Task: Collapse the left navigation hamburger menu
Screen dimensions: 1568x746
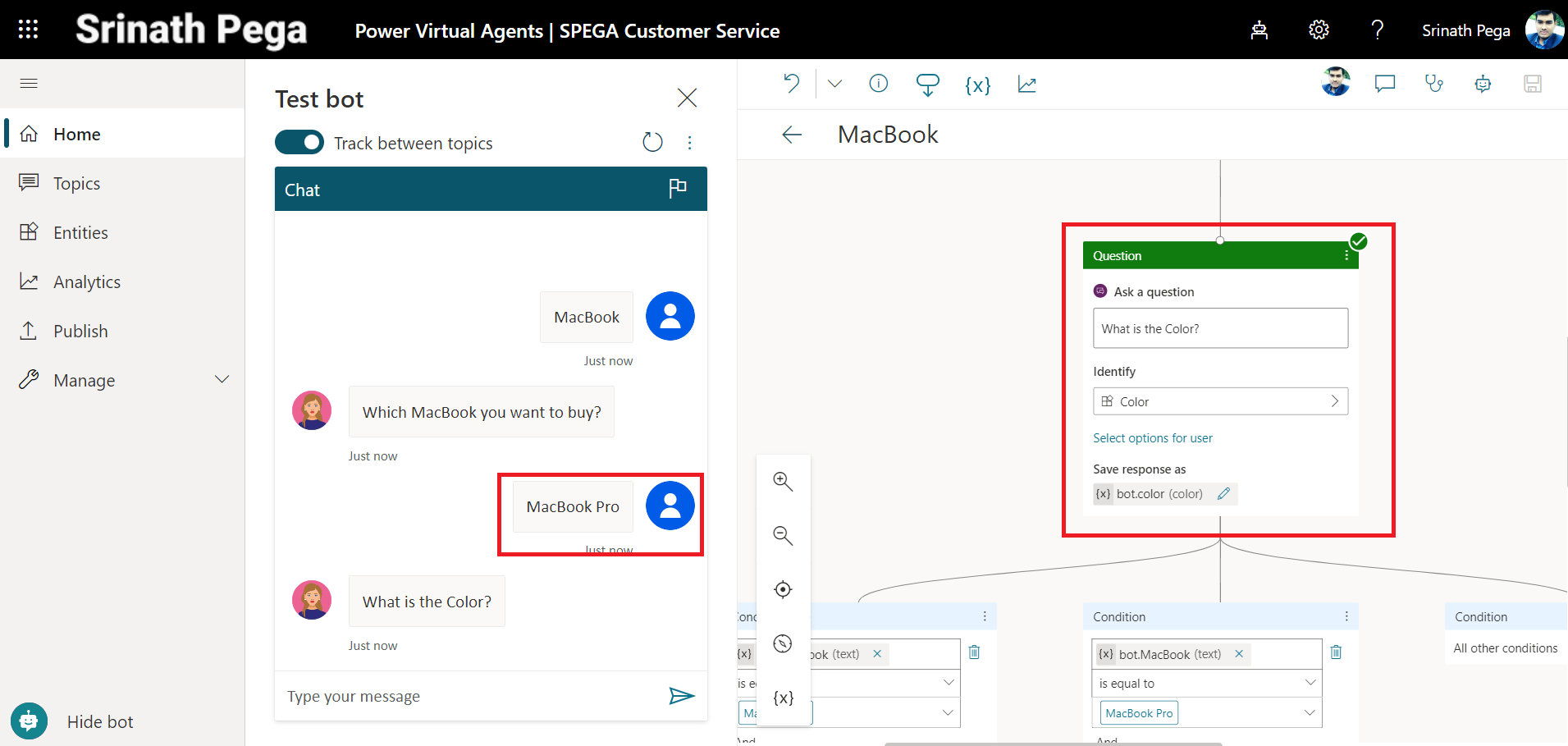Action: pos(29,83)
